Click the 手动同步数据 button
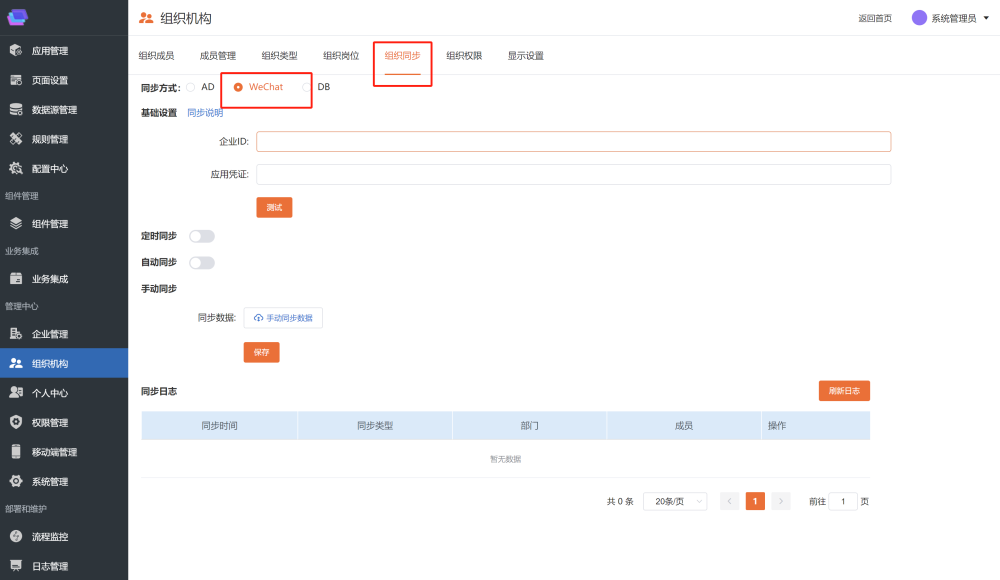Image resolution: width=1000 pixels, height=580 pixels. click(x=283, y=318)
